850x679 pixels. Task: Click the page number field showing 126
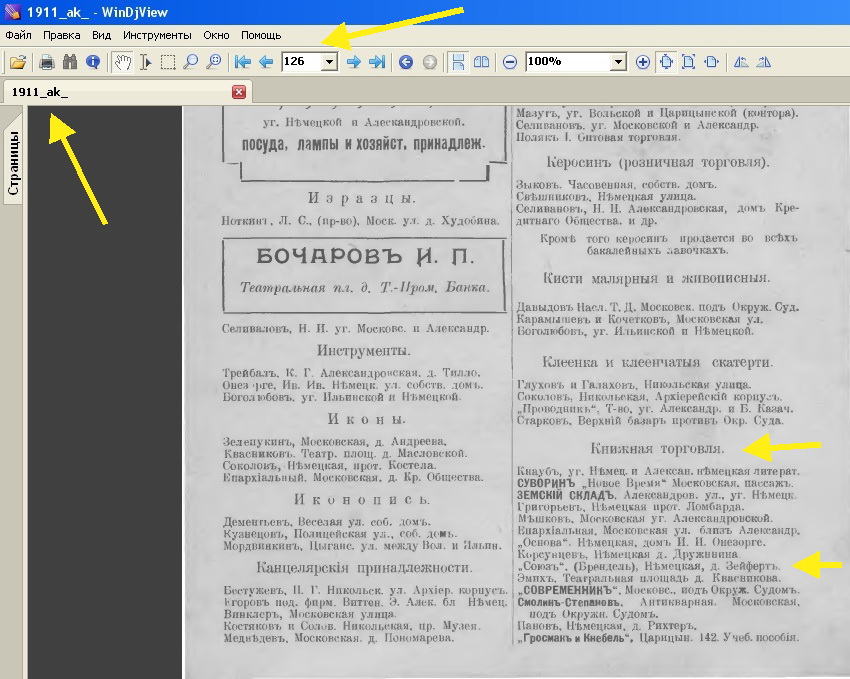302,62
